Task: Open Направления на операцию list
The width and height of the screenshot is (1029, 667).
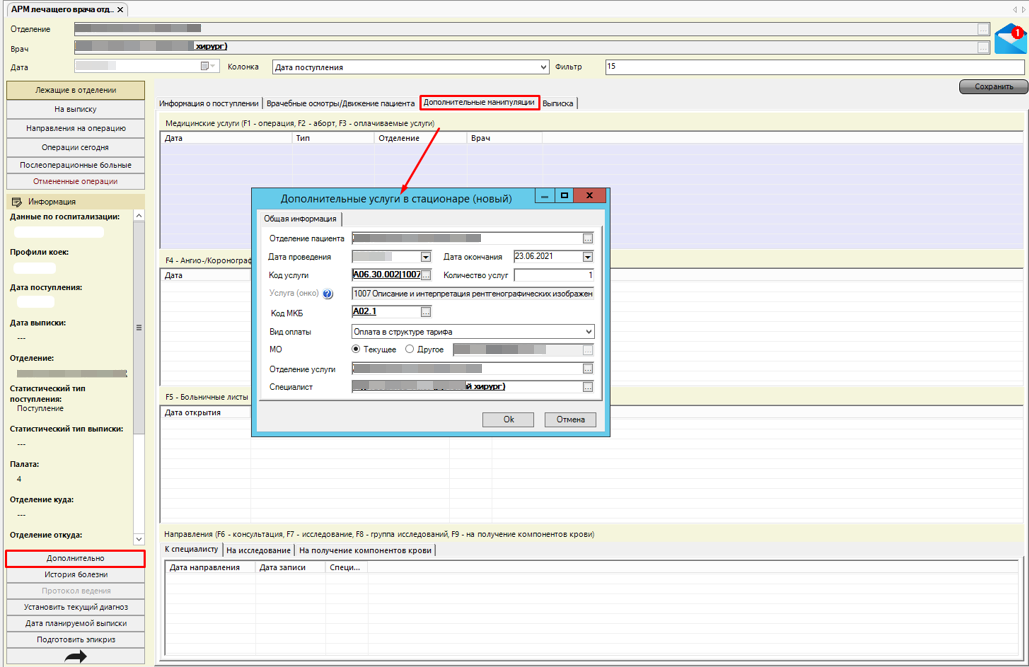Action: click(75, 128)
